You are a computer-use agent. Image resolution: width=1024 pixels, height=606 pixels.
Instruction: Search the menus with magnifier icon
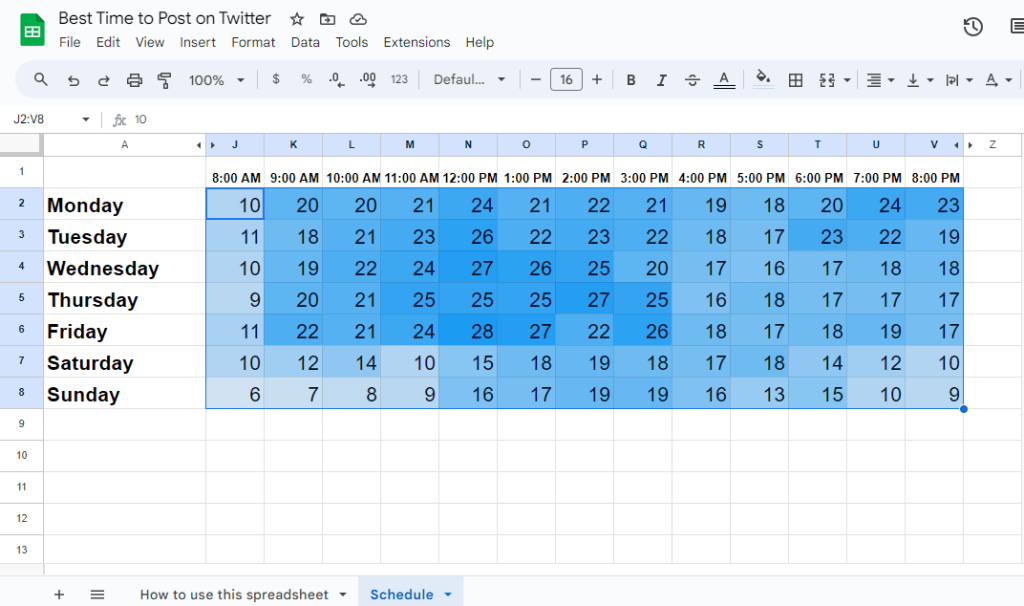41,80
